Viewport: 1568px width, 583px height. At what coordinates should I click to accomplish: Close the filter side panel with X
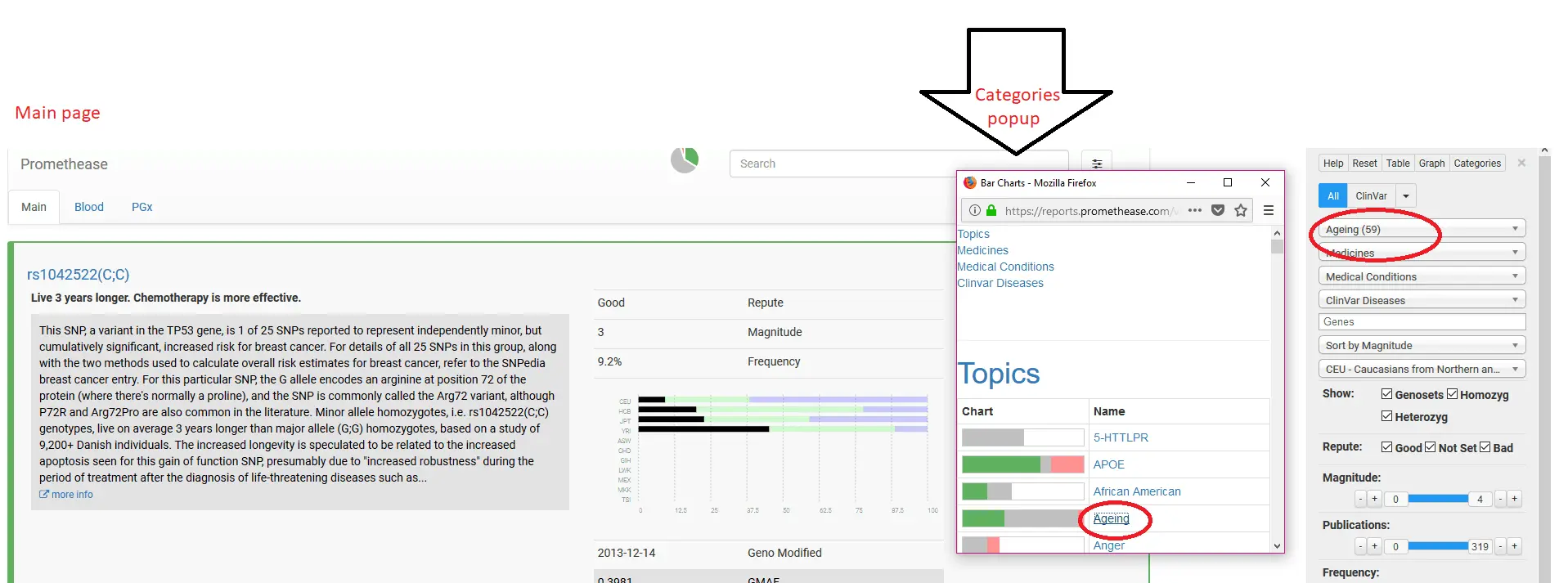(1521, 163)
